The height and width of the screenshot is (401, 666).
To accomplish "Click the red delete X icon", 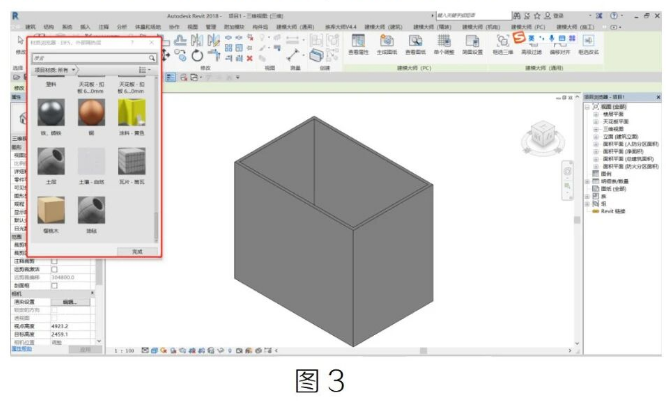I will point(250,58).
